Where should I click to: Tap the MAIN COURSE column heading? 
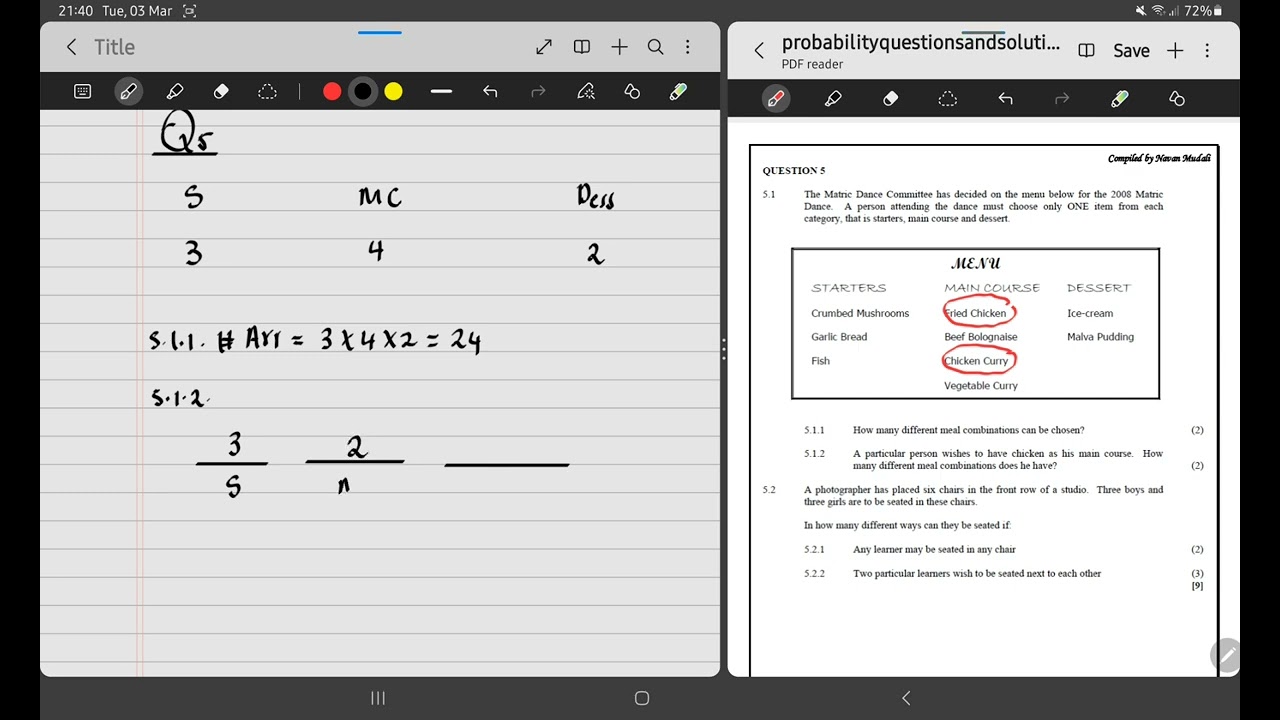coord(992,288)
